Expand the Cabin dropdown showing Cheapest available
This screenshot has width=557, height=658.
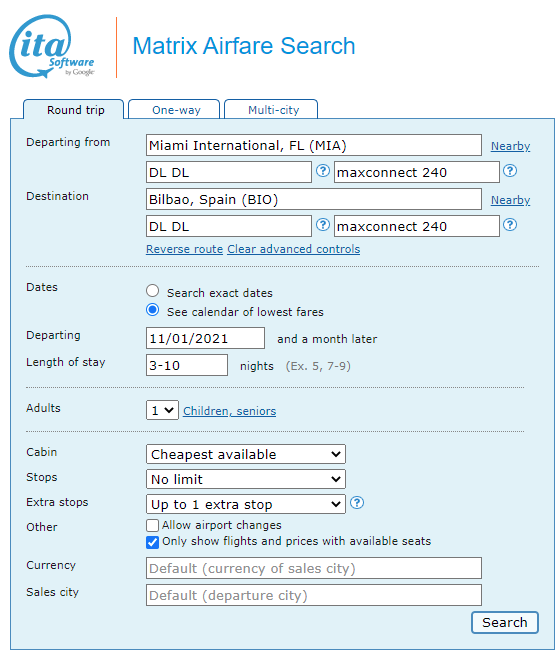point(246,454)
